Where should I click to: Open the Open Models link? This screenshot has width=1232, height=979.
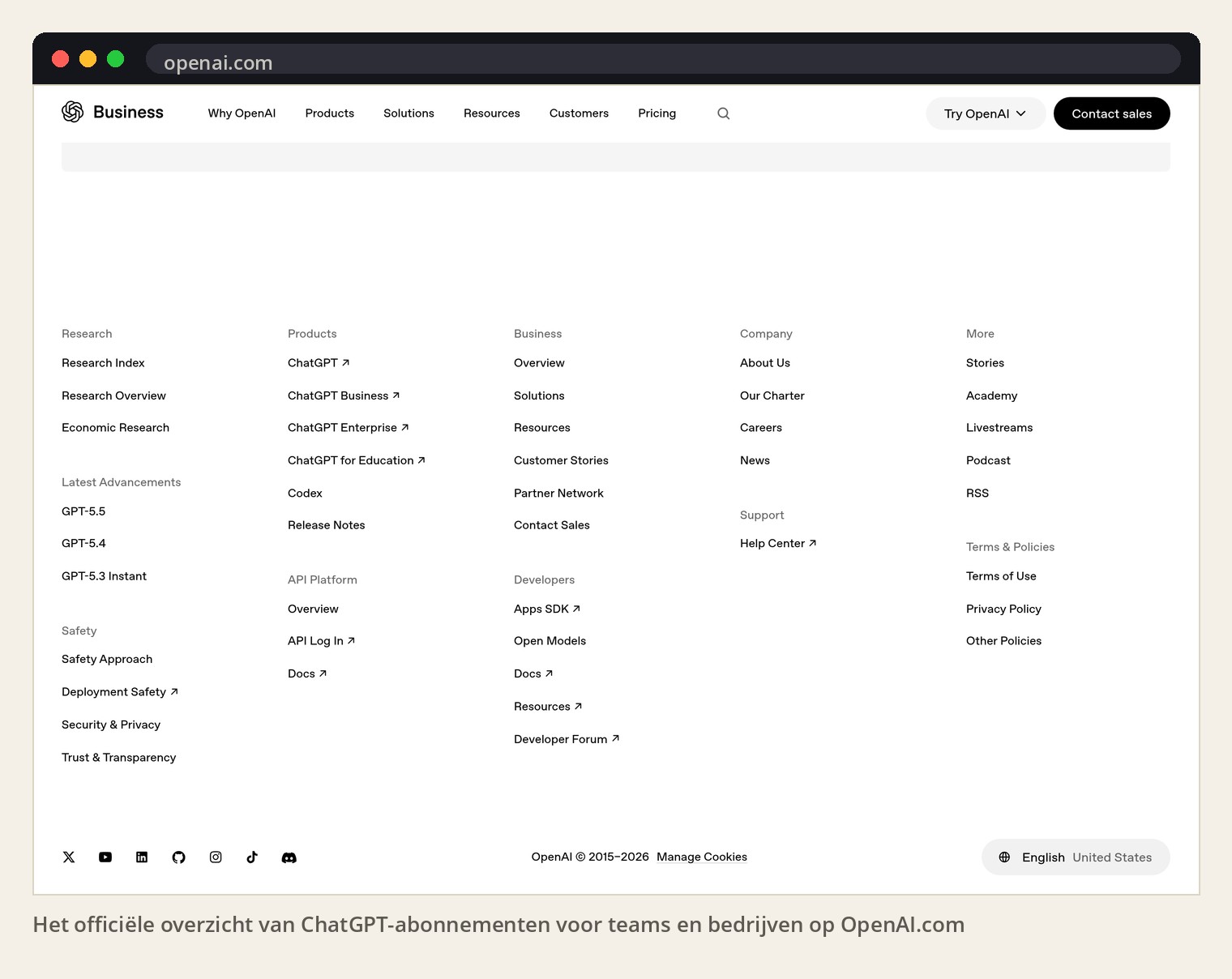coord(550,641)
